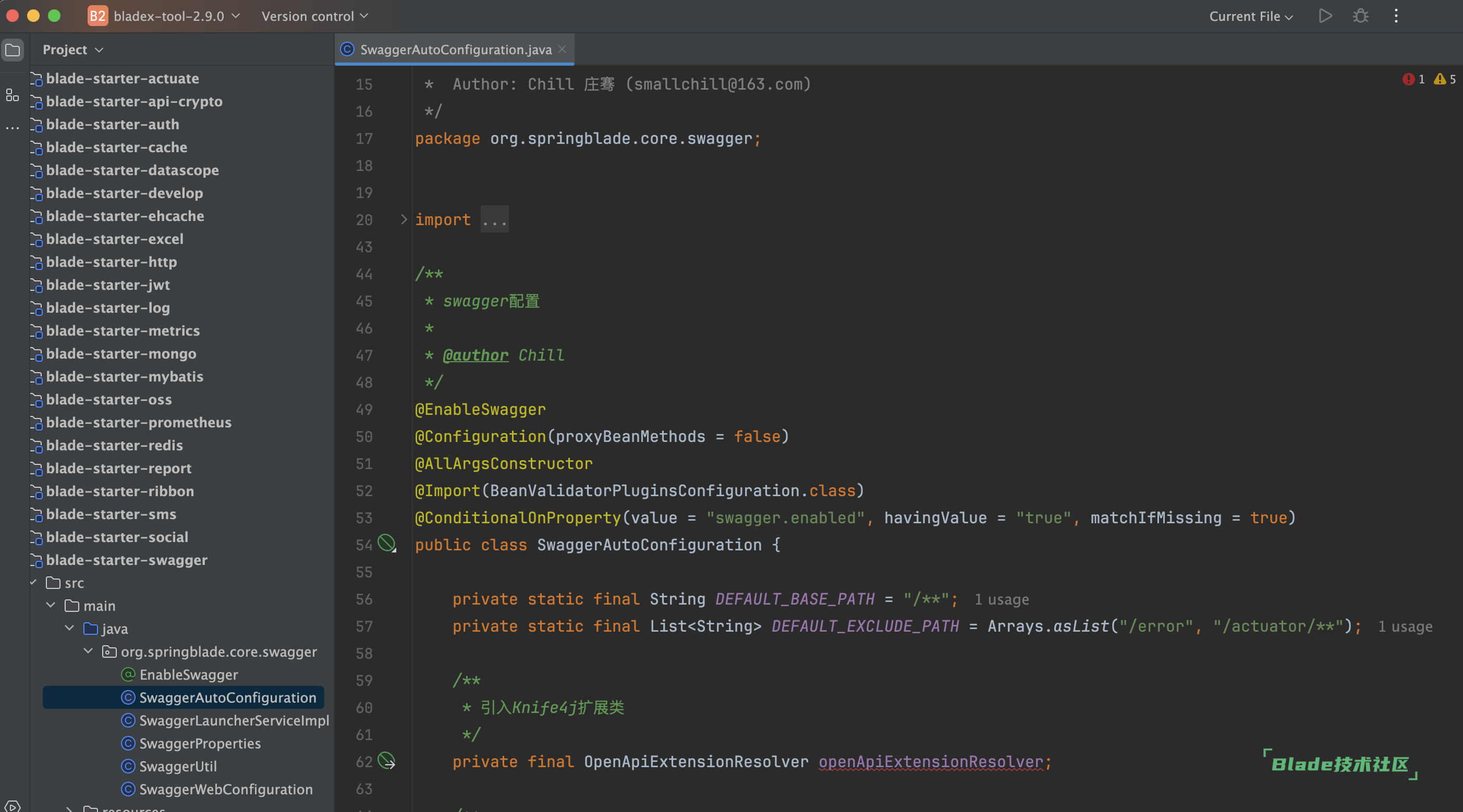Screen dimensions: 1463x812
Task: Click the Debug bug icon
Action: (x=1360, y=16)
